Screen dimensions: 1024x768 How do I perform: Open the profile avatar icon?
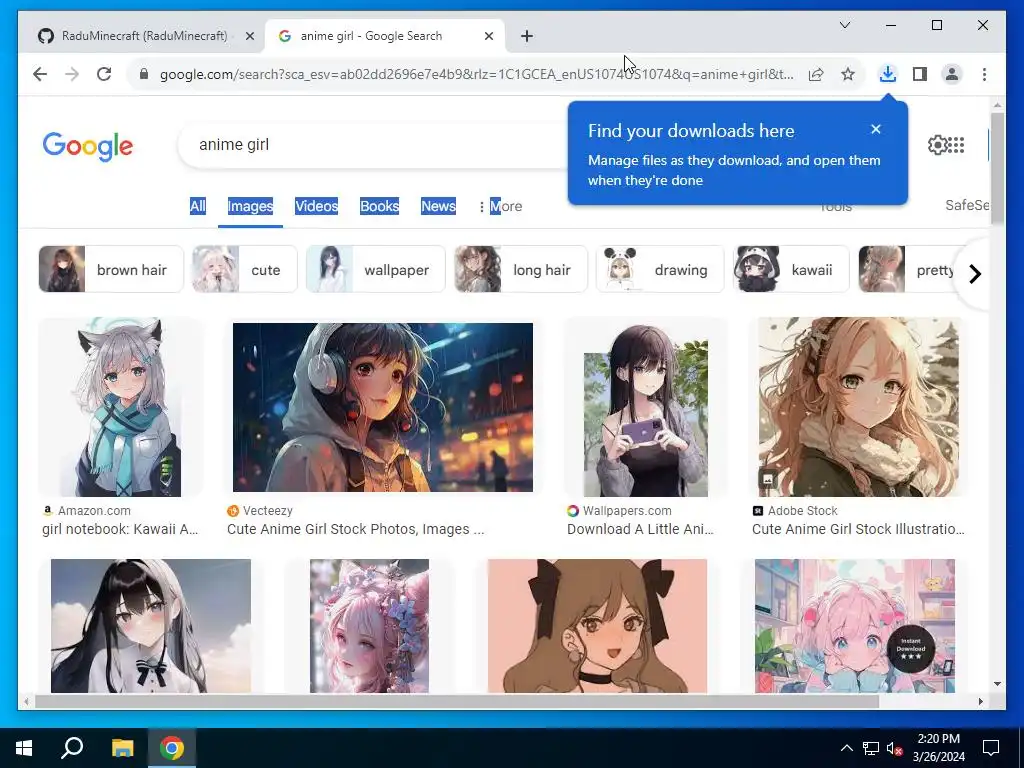[x=952, y=74]
